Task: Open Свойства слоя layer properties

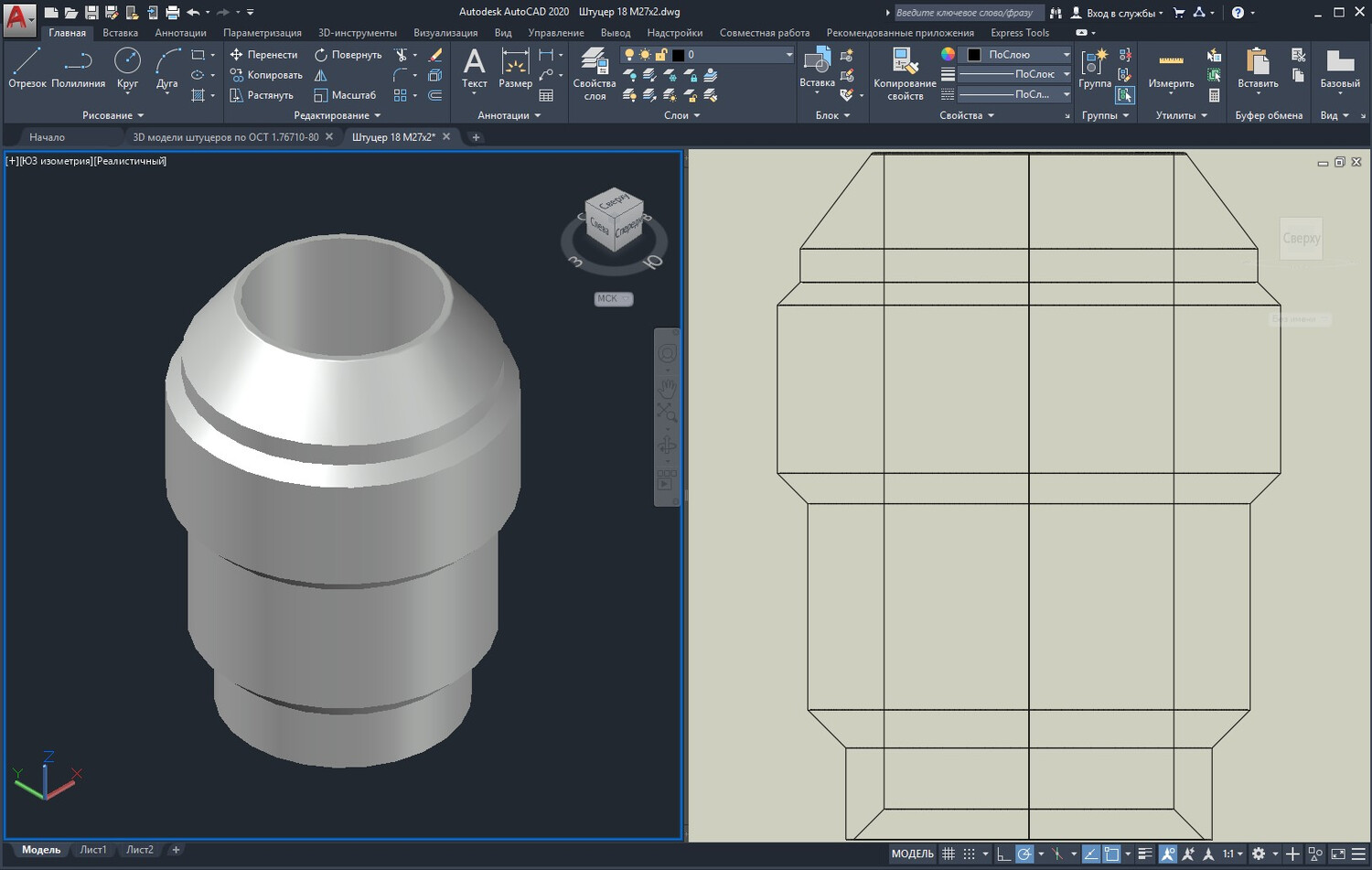Action: coord(595,73)
